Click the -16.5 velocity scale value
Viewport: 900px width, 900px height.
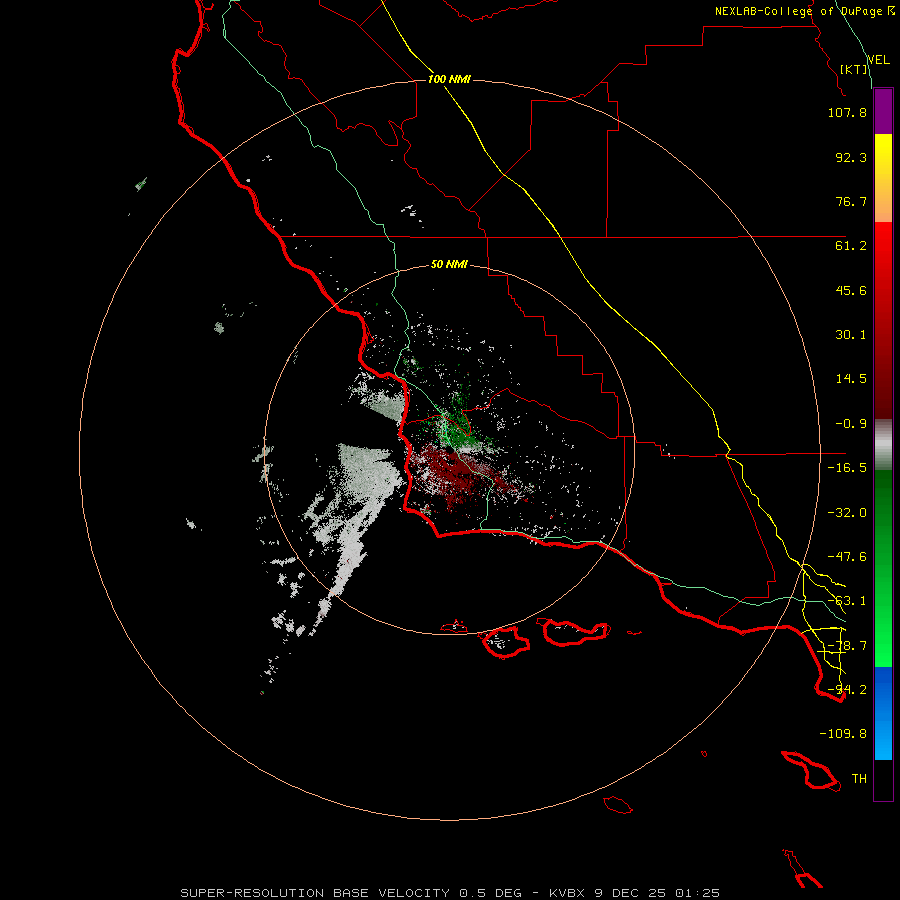click(847, 468)
